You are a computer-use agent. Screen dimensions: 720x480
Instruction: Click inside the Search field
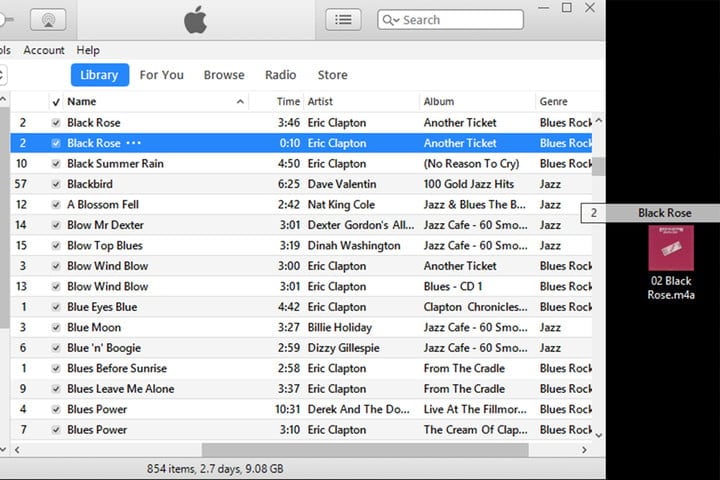tap(450, 20)
